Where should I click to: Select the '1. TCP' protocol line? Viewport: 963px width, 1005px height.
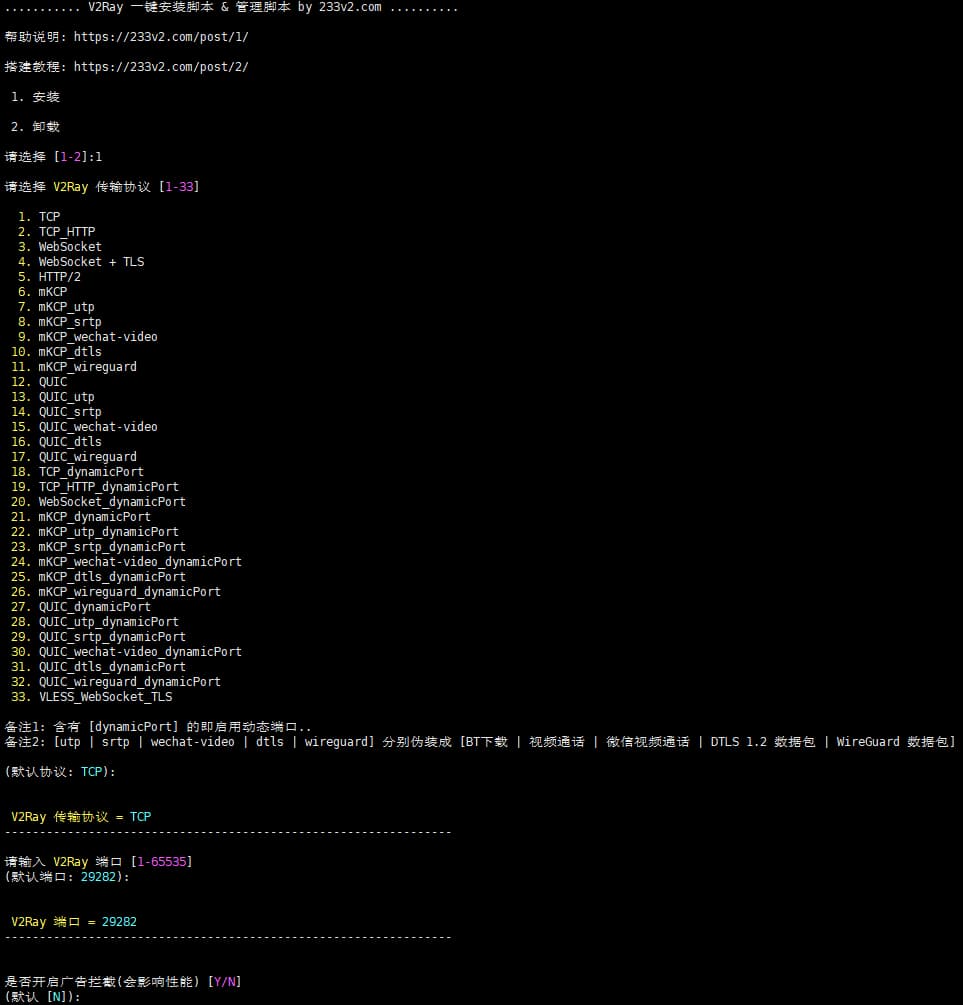click(x=39, y=217)
